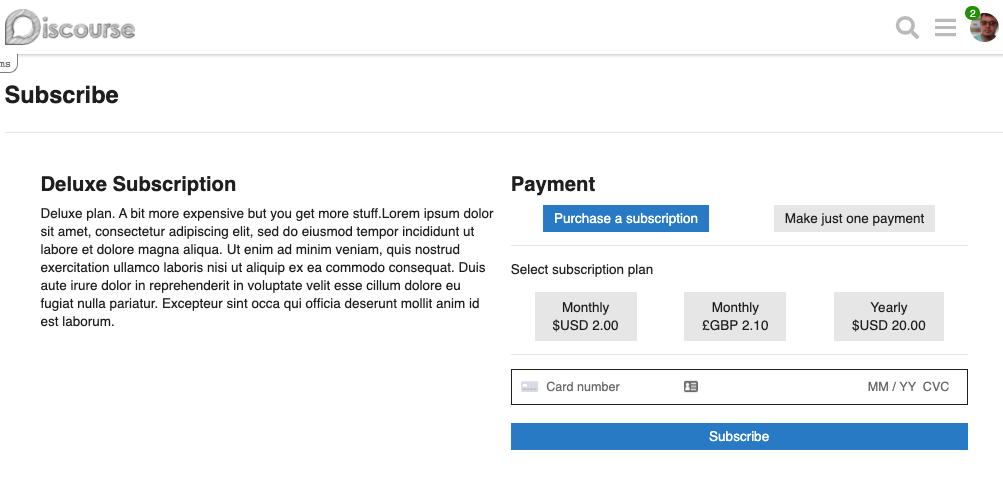Open the hamburger menu icon

click(945, 28)
